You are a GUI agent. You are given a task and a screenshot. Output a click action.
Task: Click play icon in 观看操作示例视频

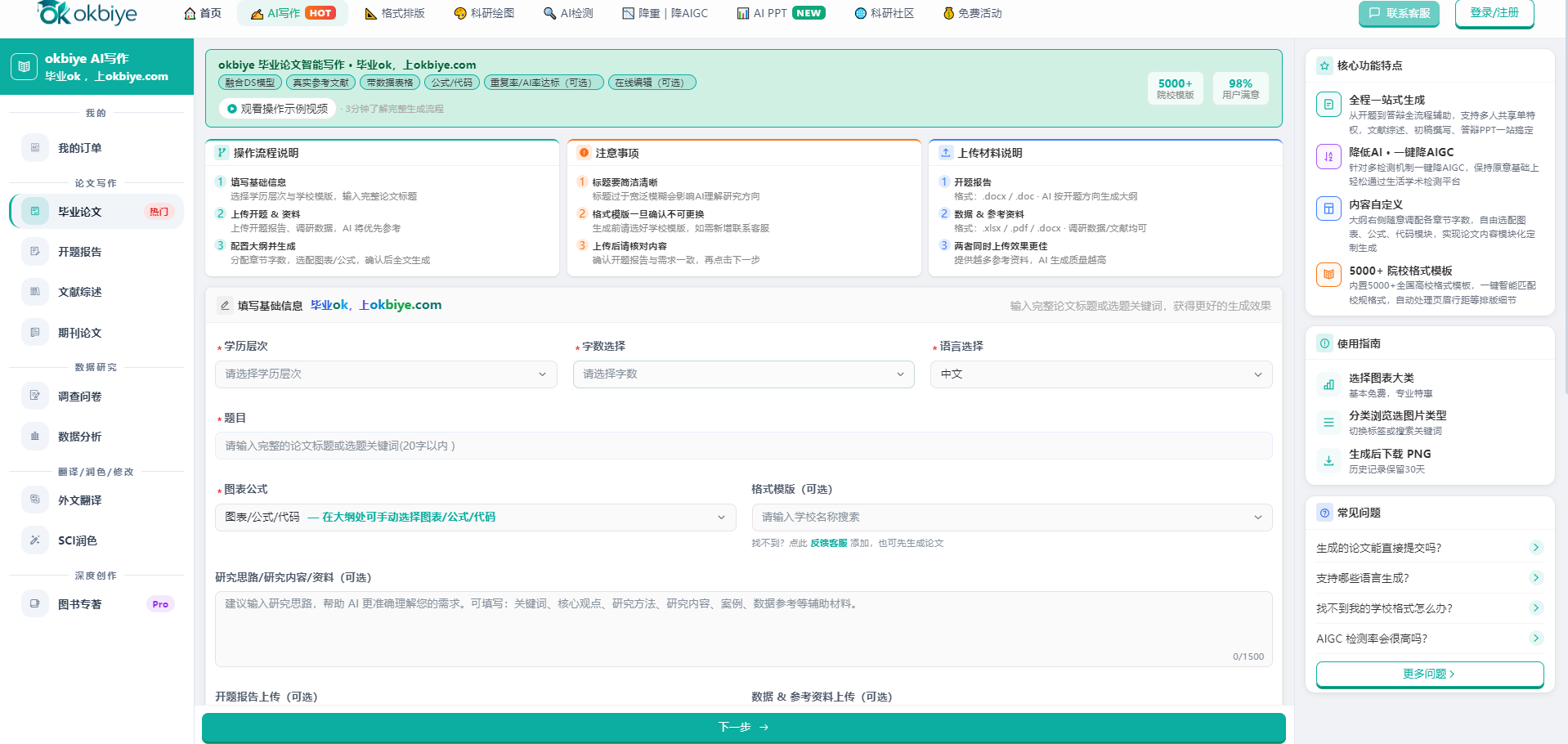point(232,109)
